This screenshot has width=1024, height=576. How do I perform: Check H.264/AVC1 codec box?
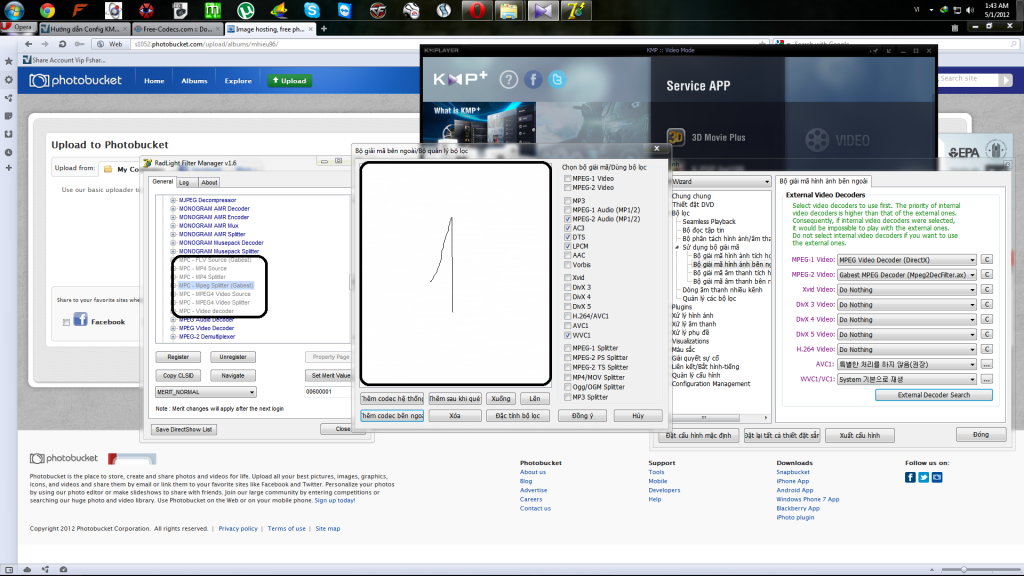[568, 316]
